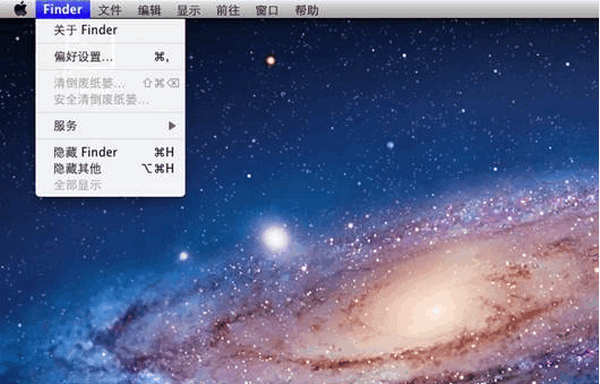The image size is (600, 384).
Task: Click the bright white star on desktop wallpaper
Action: point(275,238)
